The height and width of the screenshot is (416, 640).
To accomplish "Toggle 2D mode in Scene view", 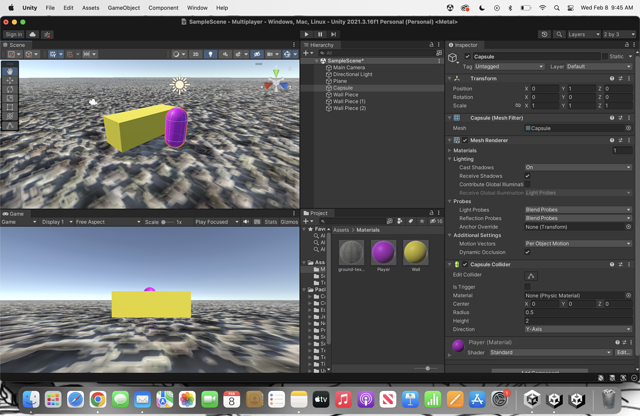I will pos(196,54).
